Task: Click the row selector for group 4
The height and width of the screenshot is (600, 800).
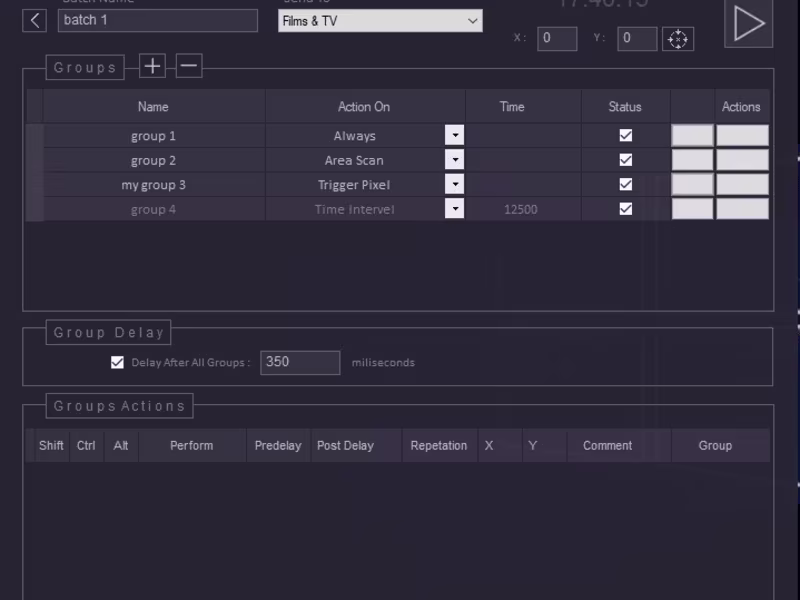Action: (x=35, y=209)
